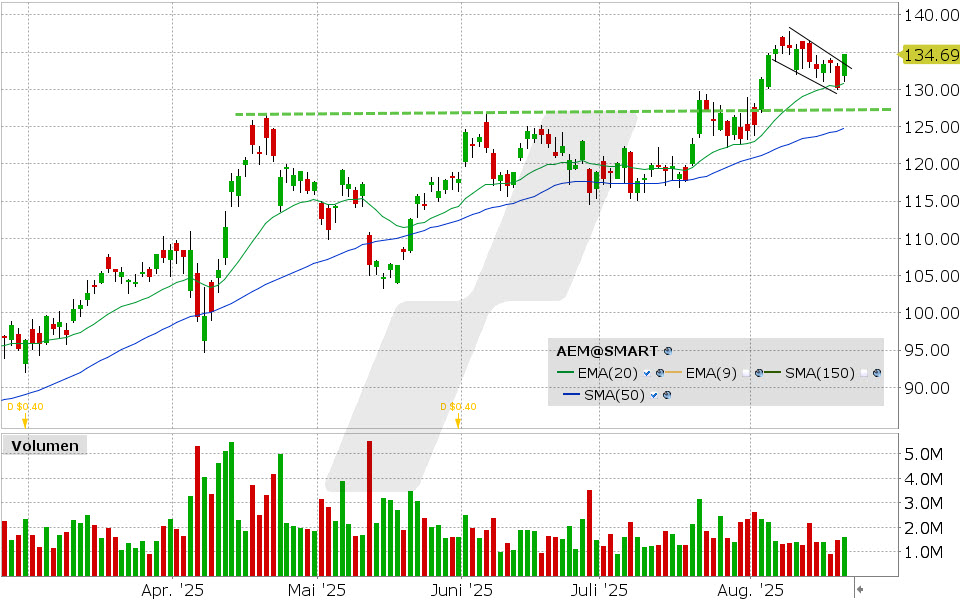
Task: Enable the EMA(9) checkbox
Action: [x=746, y=373]
